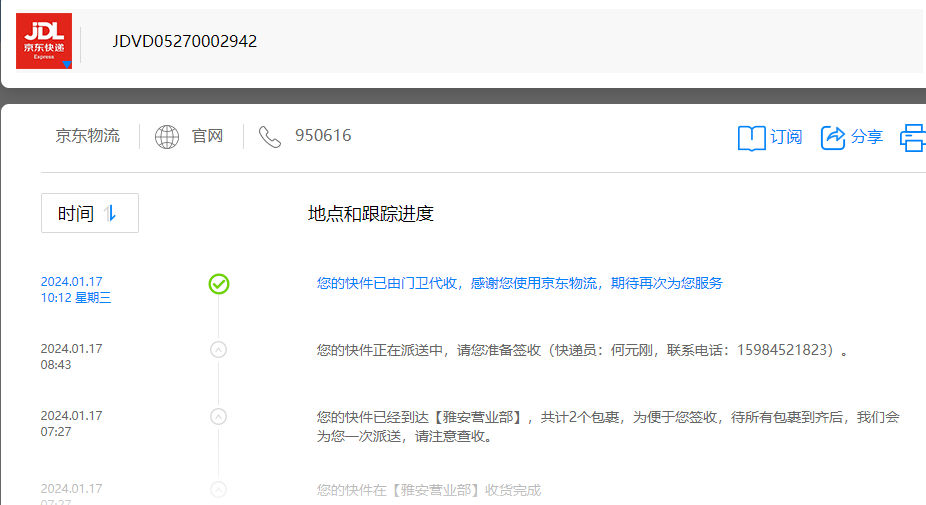
Task: Share tracking via the 分享 label
Action: point(867,136)
